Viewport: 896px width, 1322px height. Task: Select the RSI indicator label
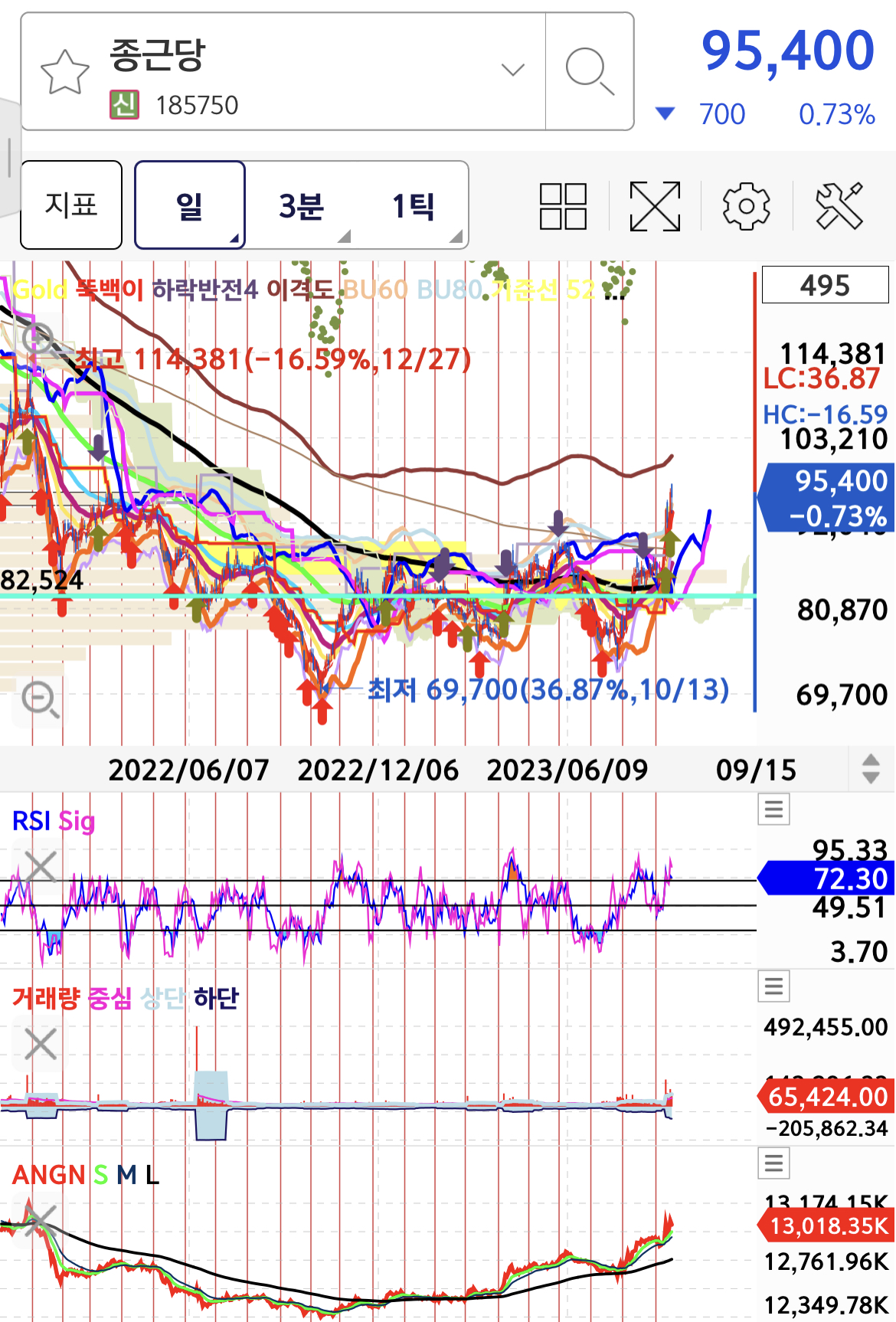coord(31,821)
